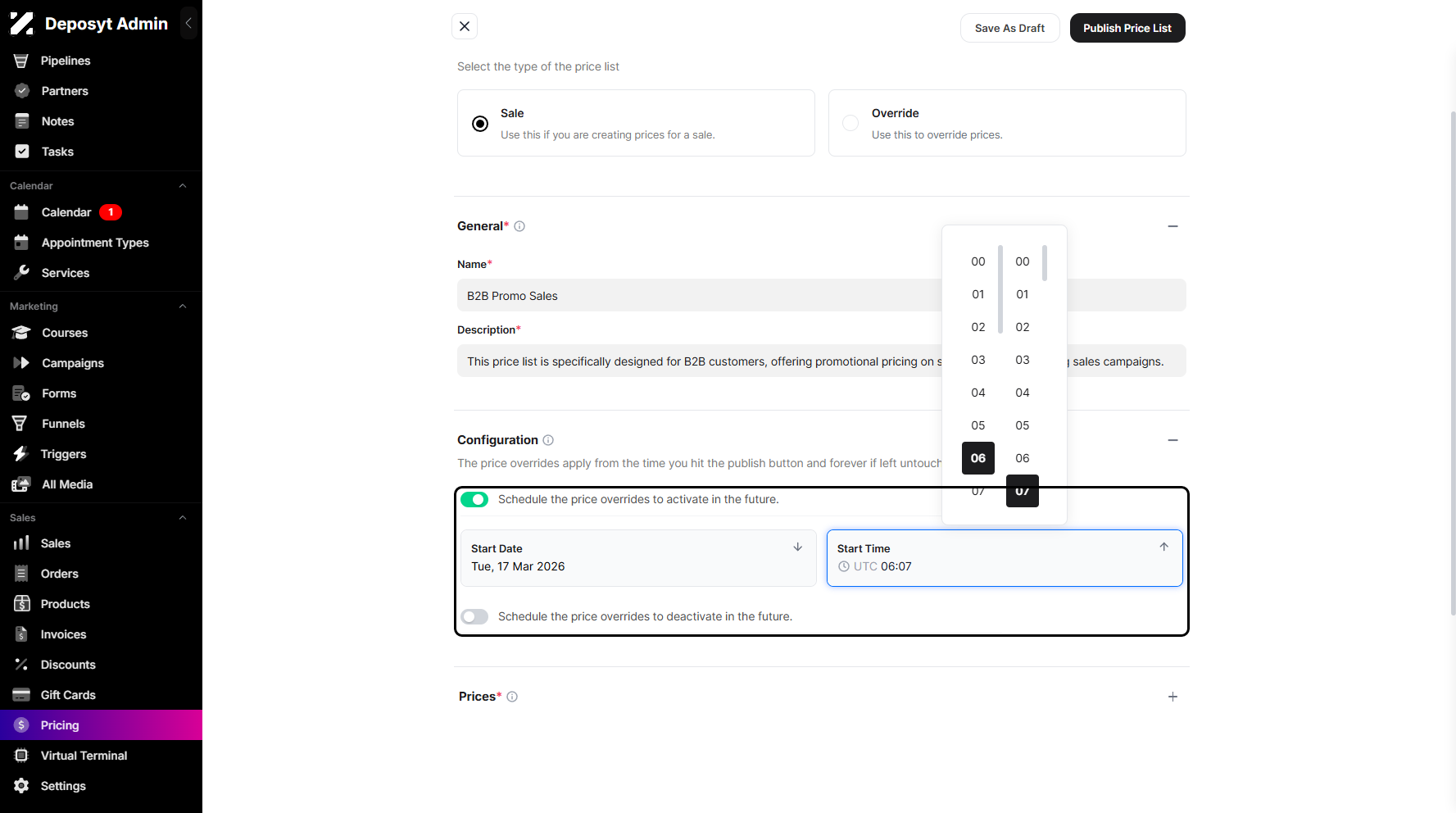Click the Invoices document icon
This screenshot has height=813, width=1456.
[x=21, y=634]
